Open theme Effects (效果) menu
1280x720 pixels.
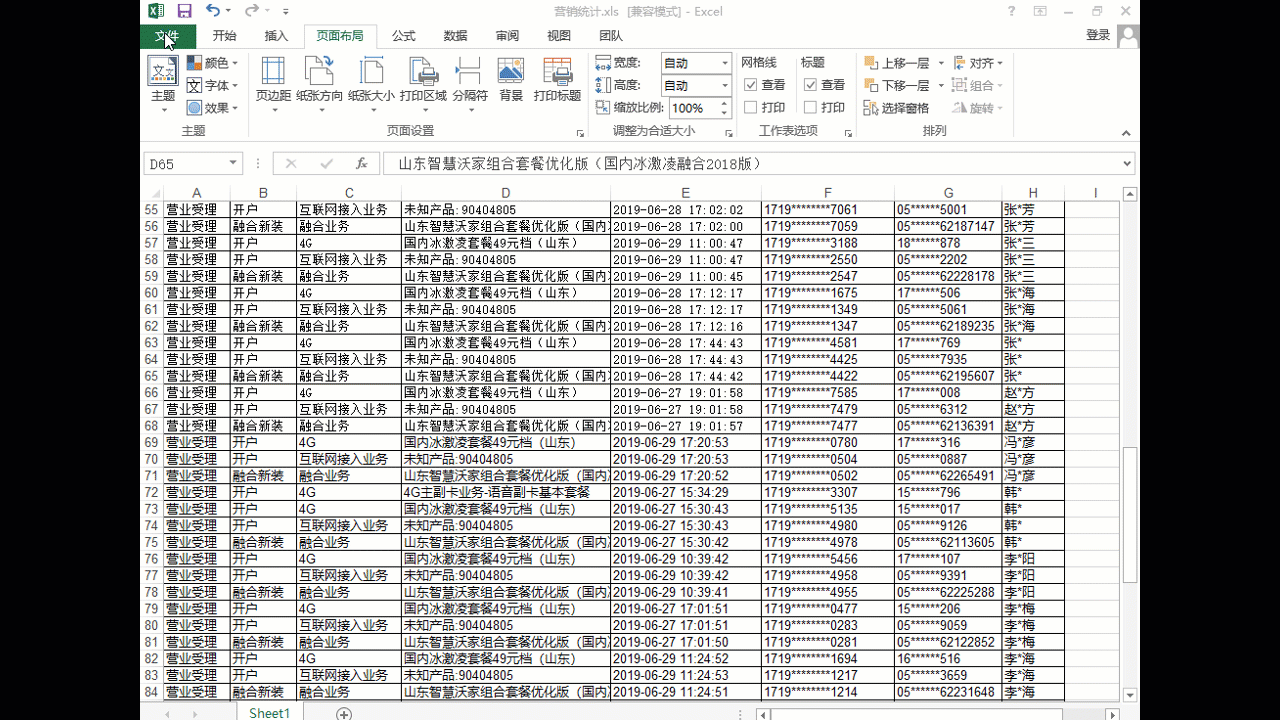(x=213, y=108)
